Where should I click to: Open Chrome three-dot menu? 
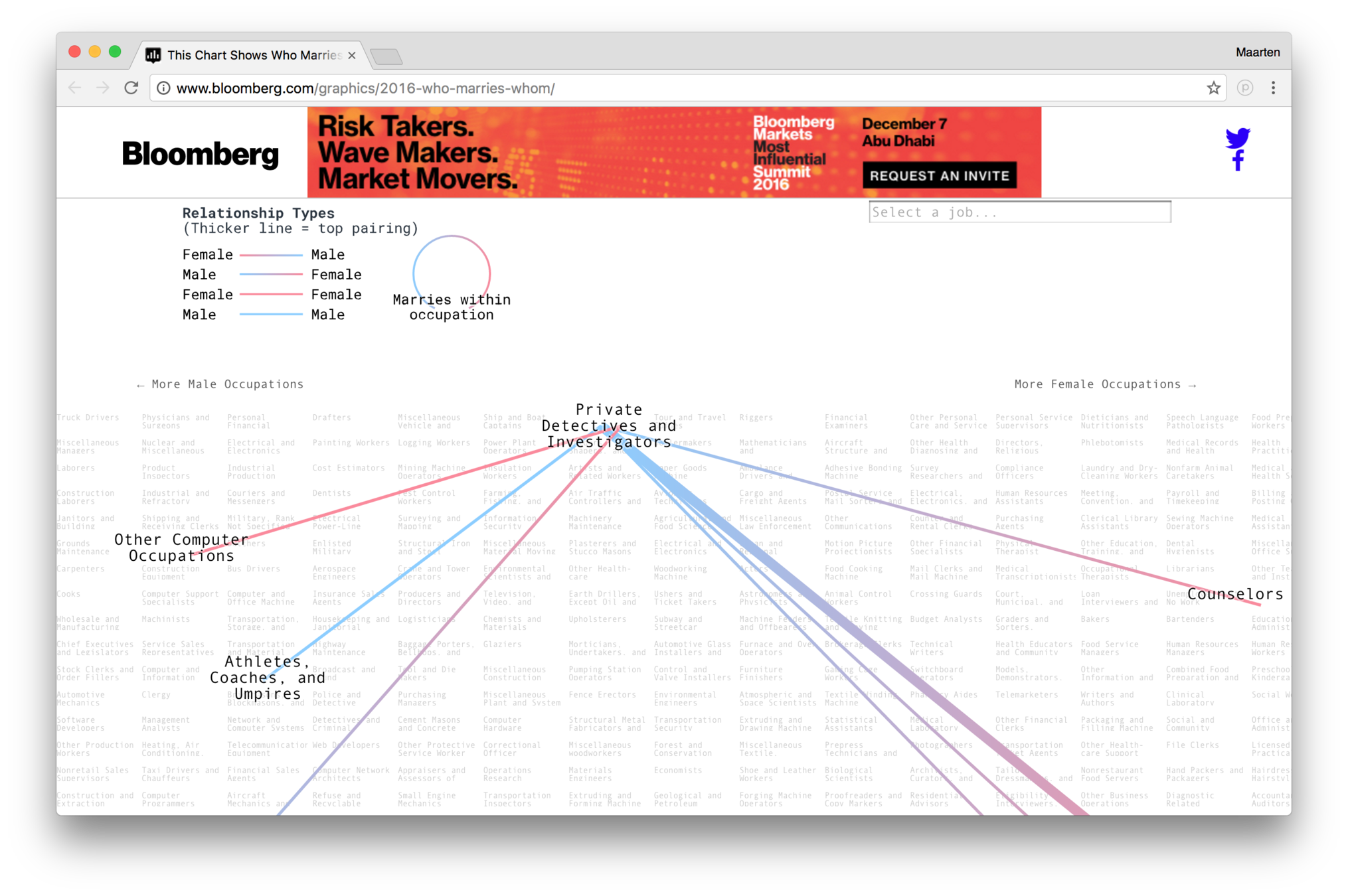[x=1273, y=88]
